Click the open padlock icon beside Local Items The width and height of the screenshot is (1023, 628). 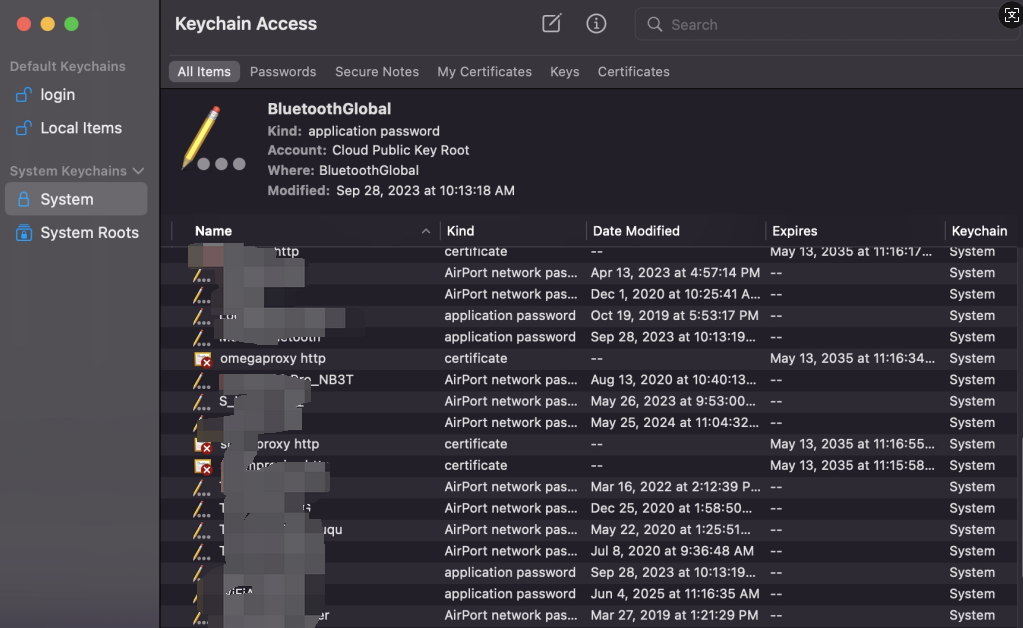[x=23, y=128]
